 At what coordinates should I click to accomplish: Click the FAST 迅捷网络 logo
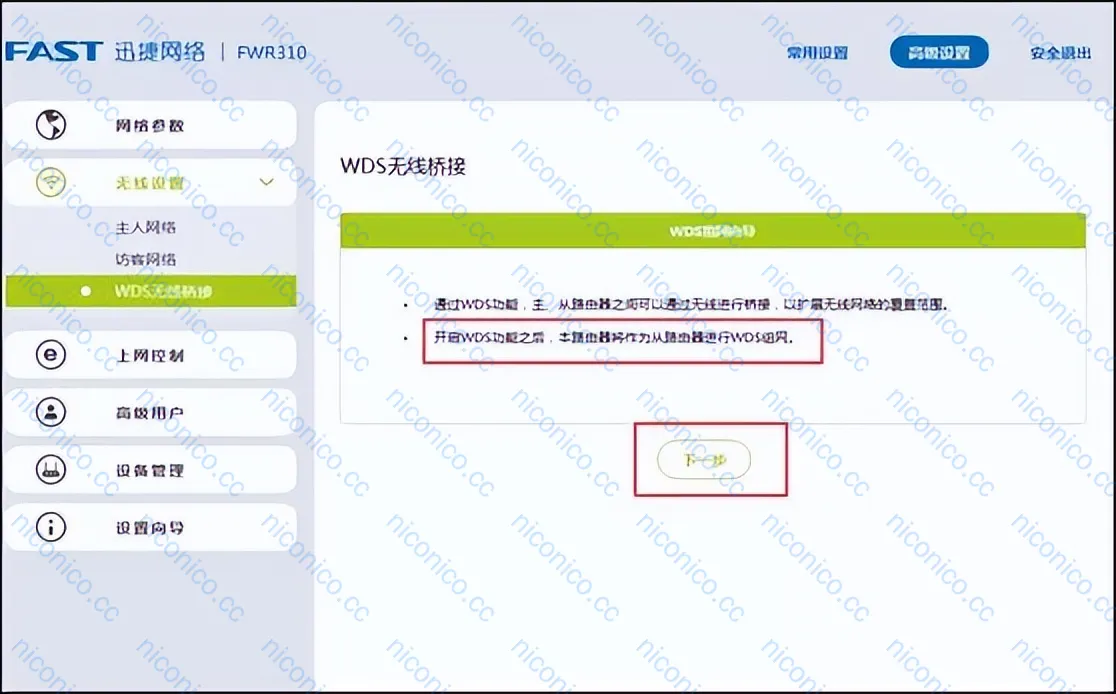(x=105, y=51)
